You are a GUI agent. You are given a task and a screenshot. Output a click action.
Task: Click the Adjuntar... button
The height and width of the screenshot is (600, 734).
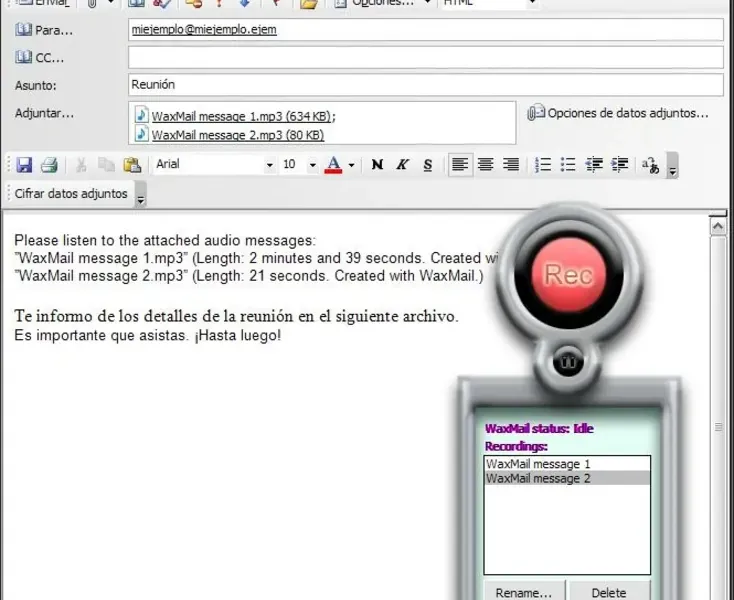[44, 113]
